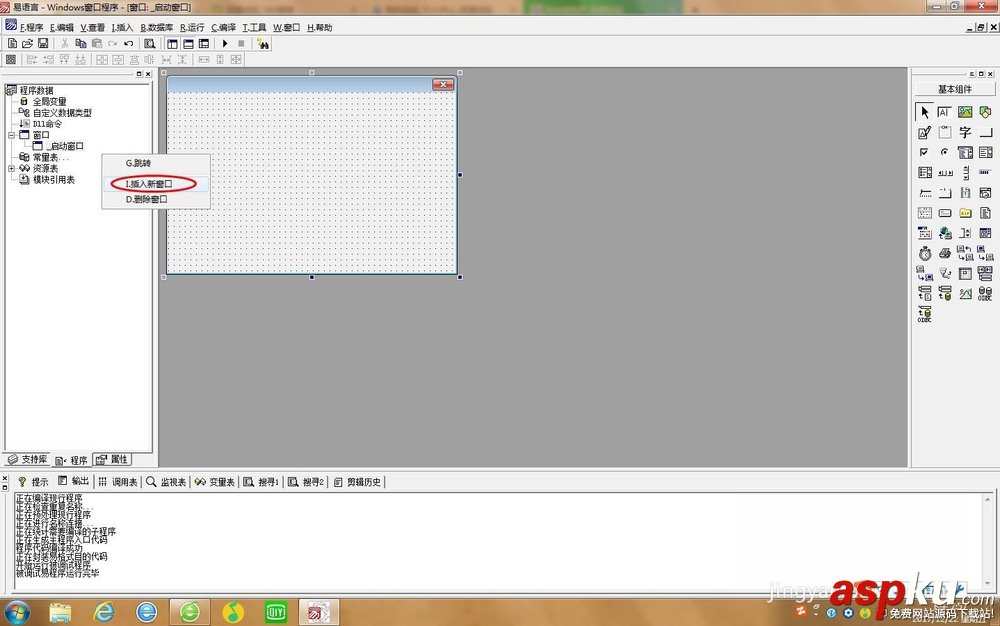This screenshot has height=626, width=1000.
Task: Collapse the 窗口 tree node
Action: tap(11, 135)
